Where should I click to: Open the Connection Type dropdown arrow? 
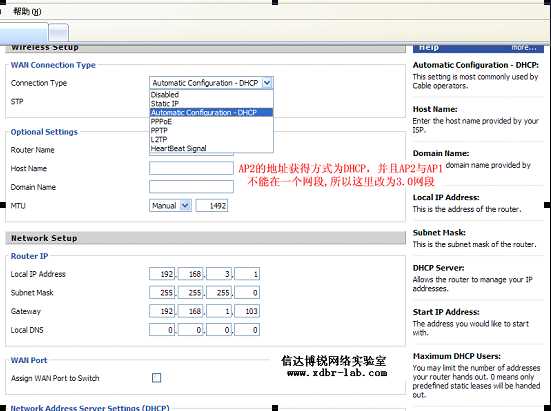pyautogui.click(x=267, y=83)
